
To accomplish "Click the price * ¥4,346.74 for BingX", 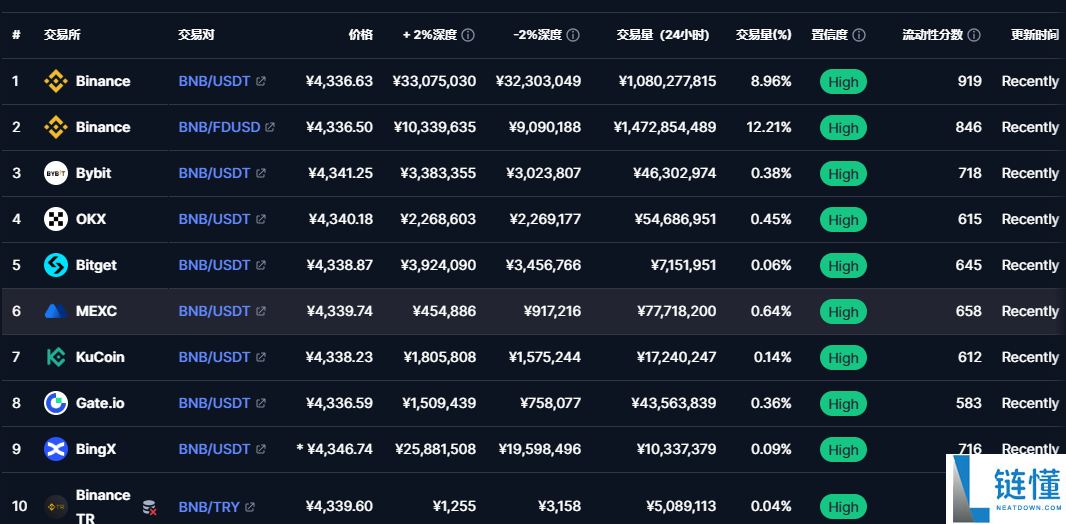I will point(334,449).
